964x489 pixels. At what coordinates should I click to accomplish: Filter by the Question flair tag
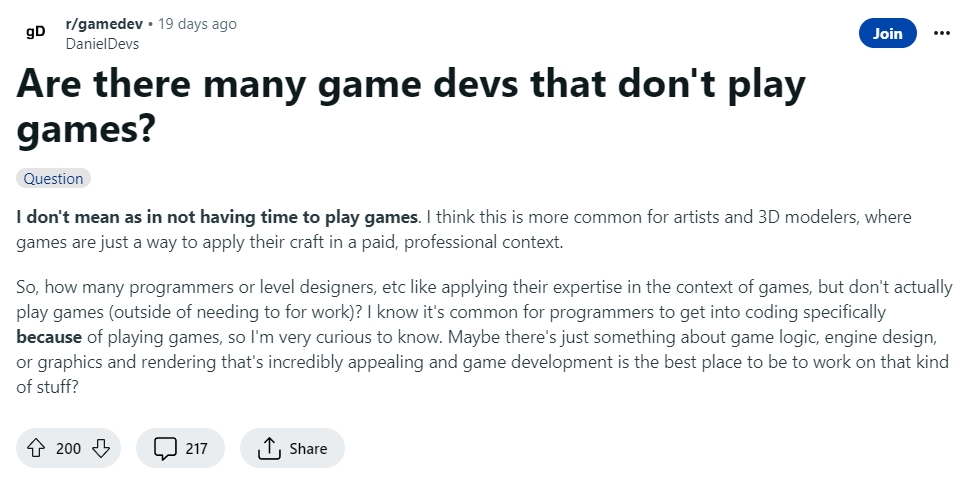pos(53,178)
